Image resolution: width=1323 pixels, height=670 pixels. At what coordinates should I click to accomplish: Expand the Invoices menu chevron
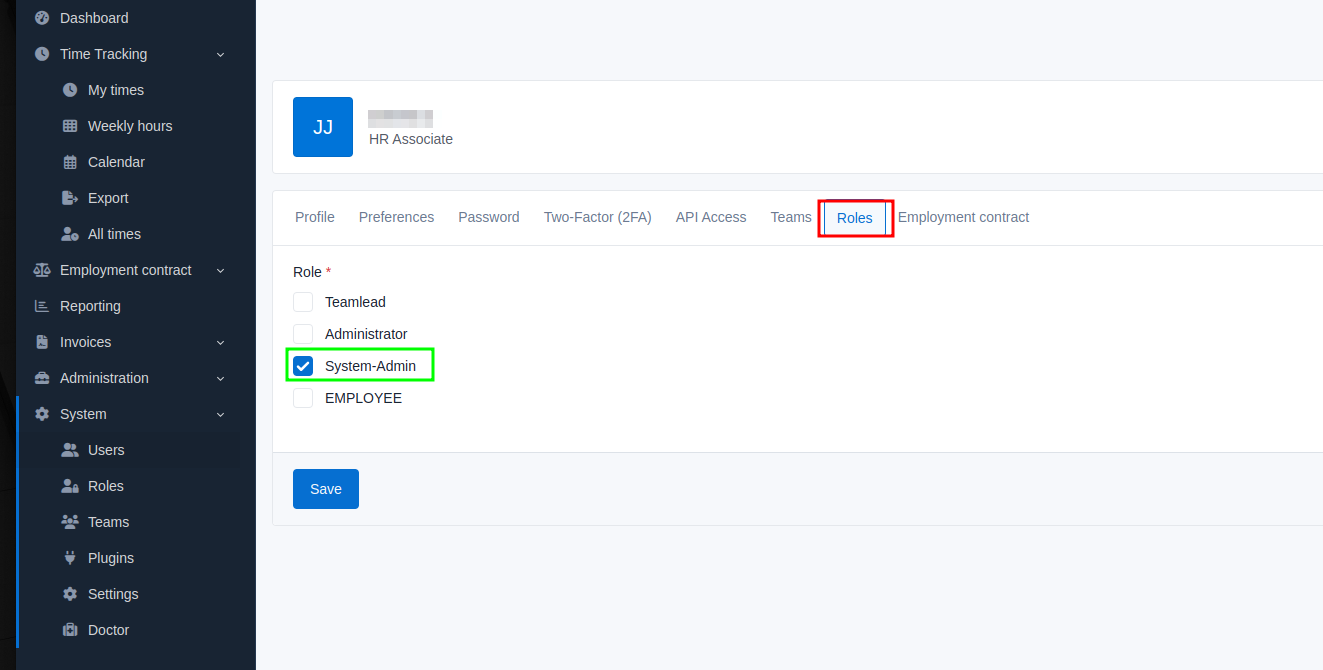(221, 342)
